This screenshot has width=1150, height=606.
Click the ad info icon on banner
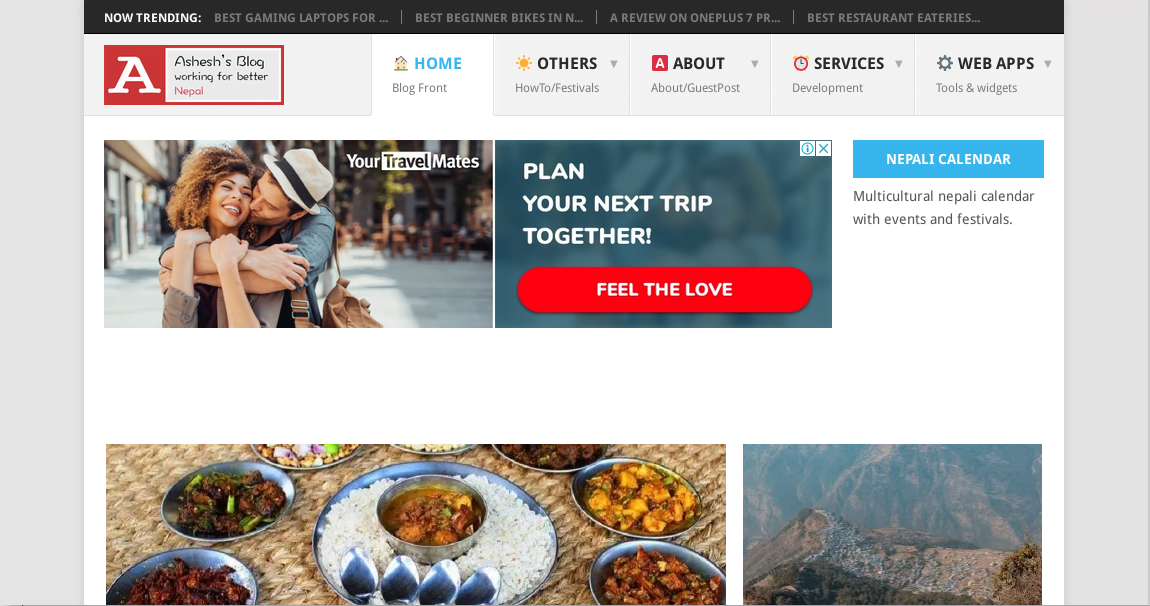coord(807,148)
